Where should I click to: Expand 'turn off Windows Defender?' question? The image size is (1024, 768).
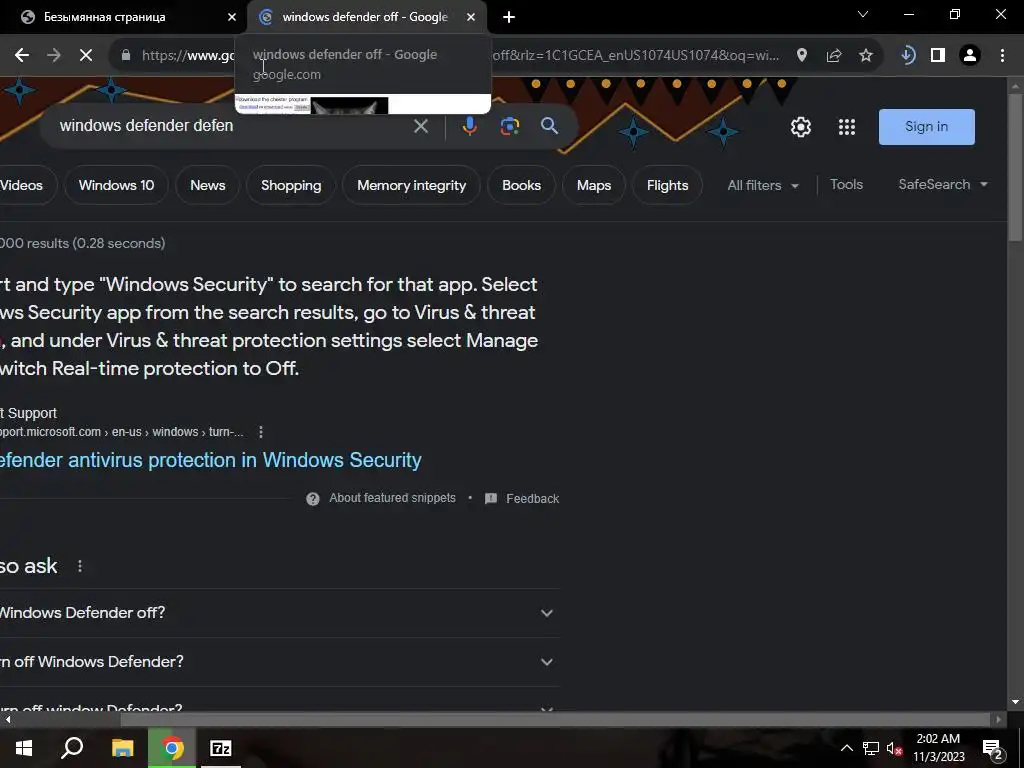(280, 662)
